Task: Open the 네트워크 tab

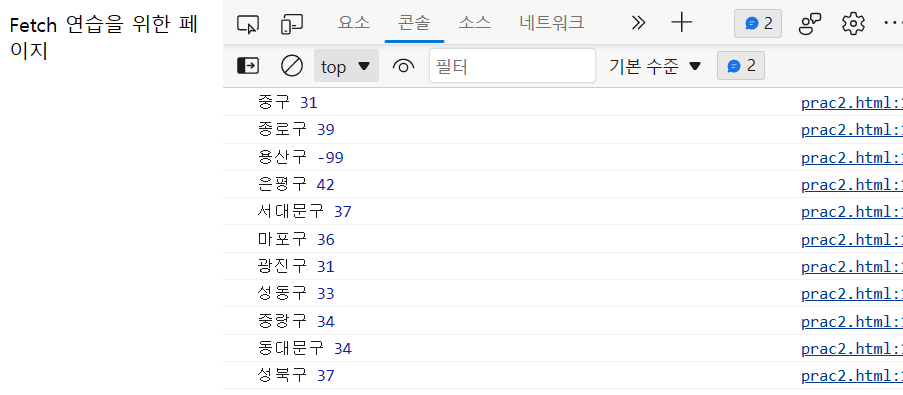Action: (x=552, y=23)
